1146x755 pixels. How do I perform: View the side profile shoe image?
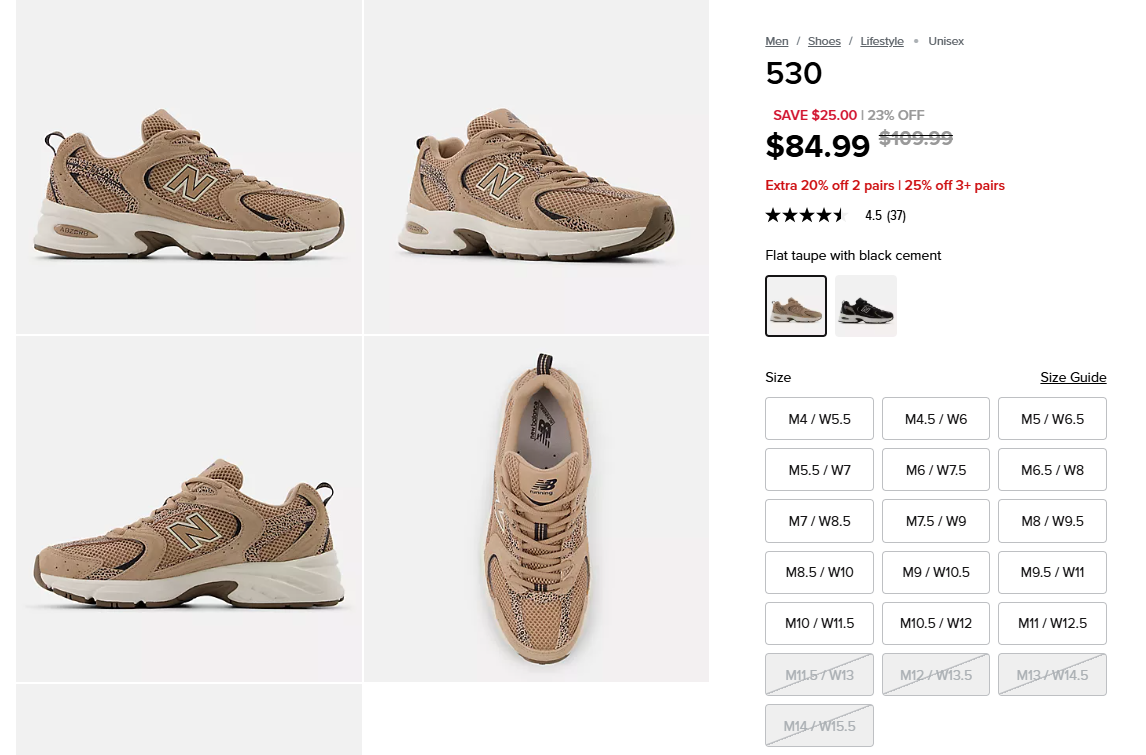tap(189, 167)
